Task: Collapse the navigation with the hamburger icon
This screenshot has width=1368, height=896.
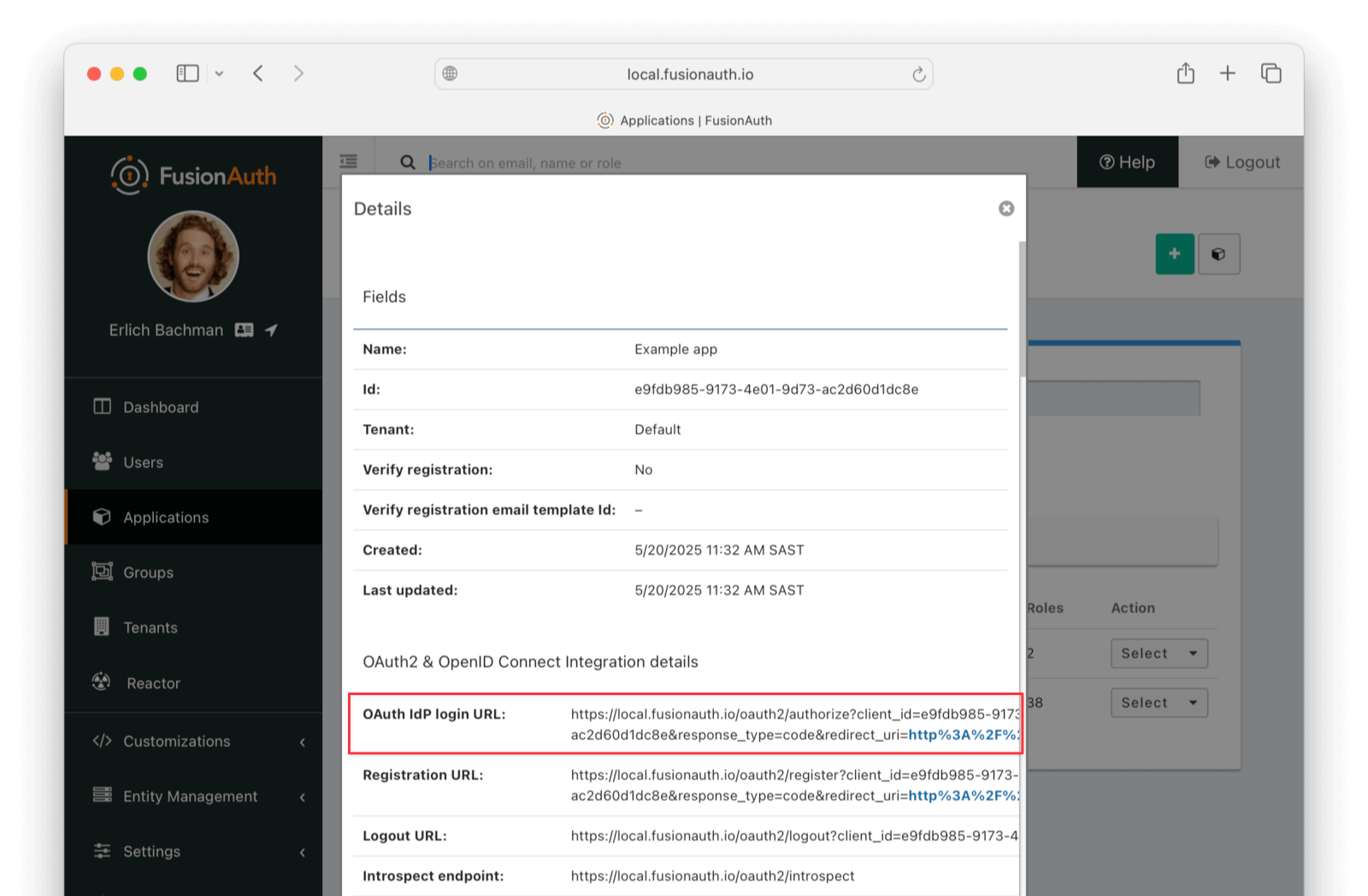Action: click(348, 161)
